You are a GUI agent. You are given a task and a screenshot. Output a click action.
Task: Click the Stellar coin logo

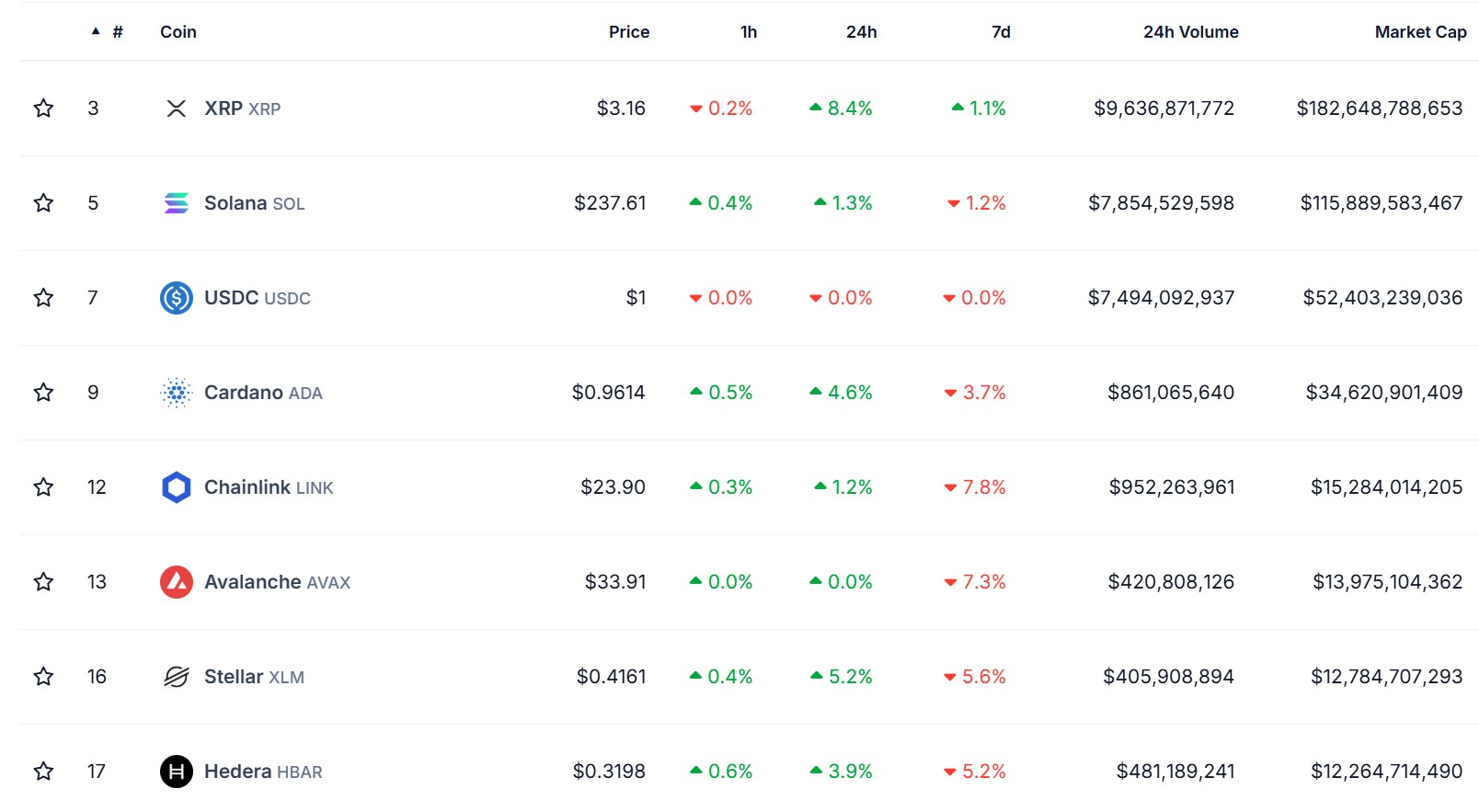(x=178, y=676)
